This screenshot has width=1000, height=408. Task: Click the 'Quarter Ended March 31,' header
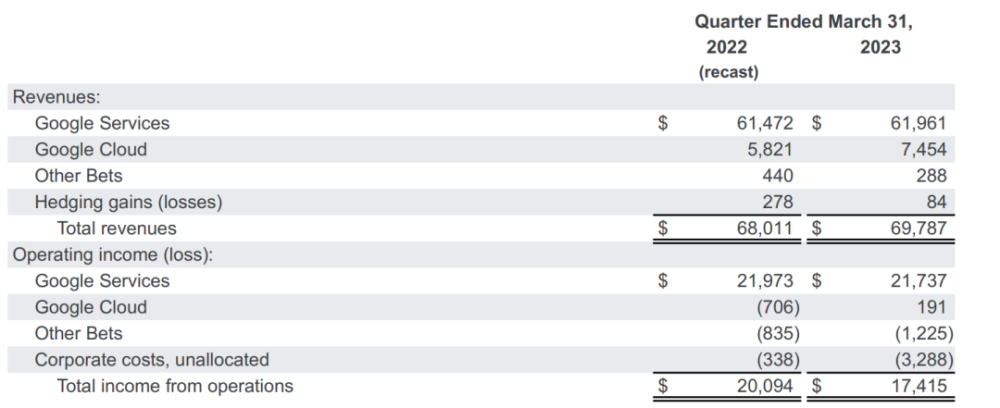pos(803,21)
